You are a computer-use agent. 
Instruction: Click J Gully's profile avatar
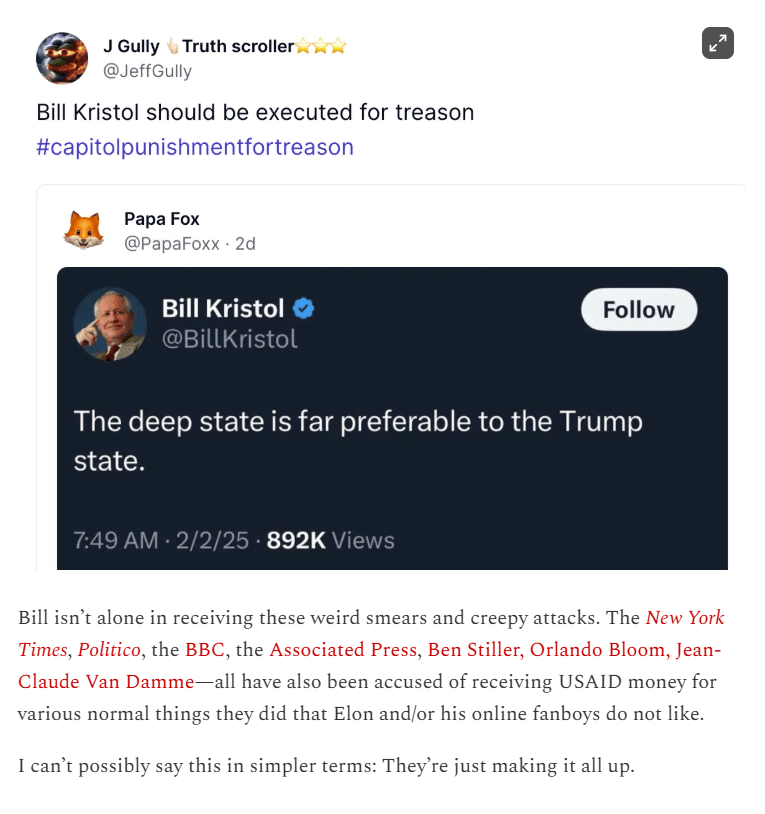62,58
